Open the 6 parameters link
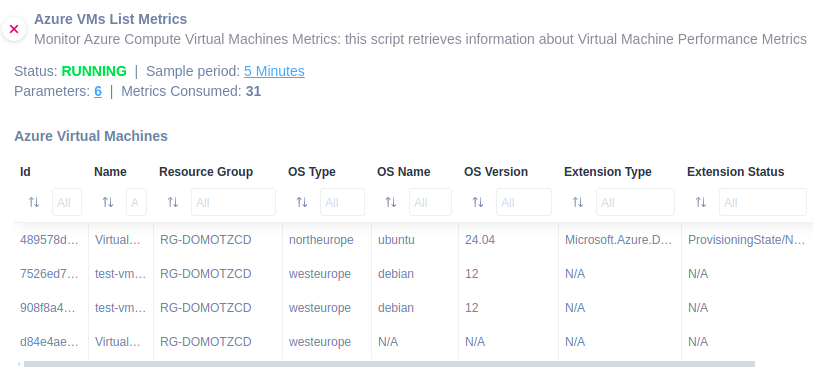Screen dimensions: 813x375 coord(98,91)
